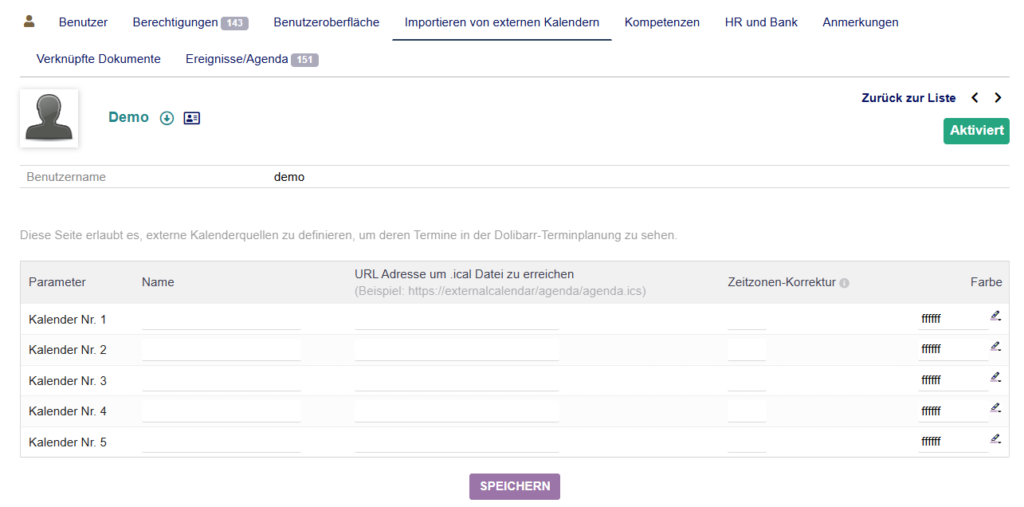
Task: Switch to the HR und Bank tab
Action: click(x=761, y=22)
